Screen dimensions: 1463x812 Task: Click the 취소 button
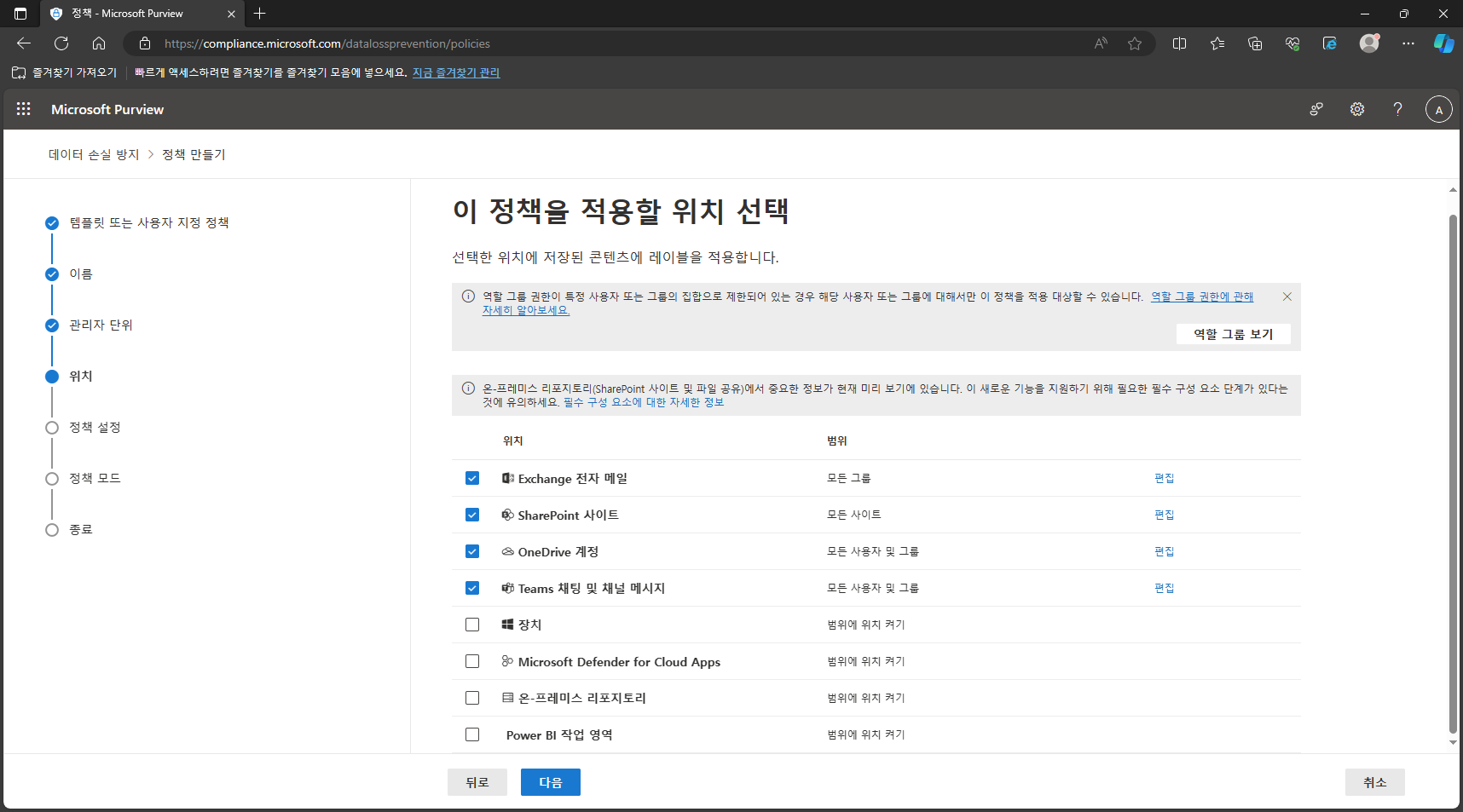(1375, 782)
